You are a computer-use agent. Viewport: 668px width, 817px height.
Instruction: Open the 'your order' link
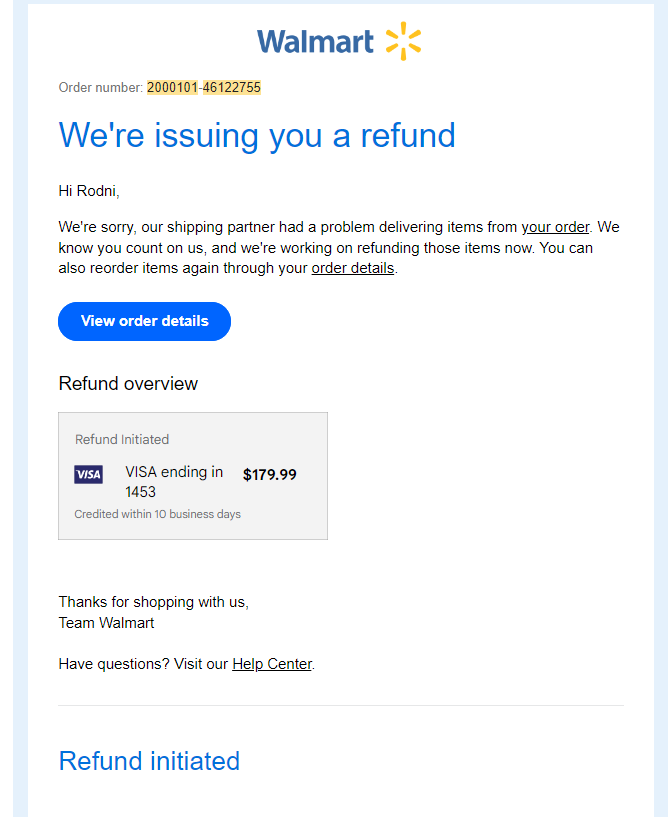coord(555,227)
